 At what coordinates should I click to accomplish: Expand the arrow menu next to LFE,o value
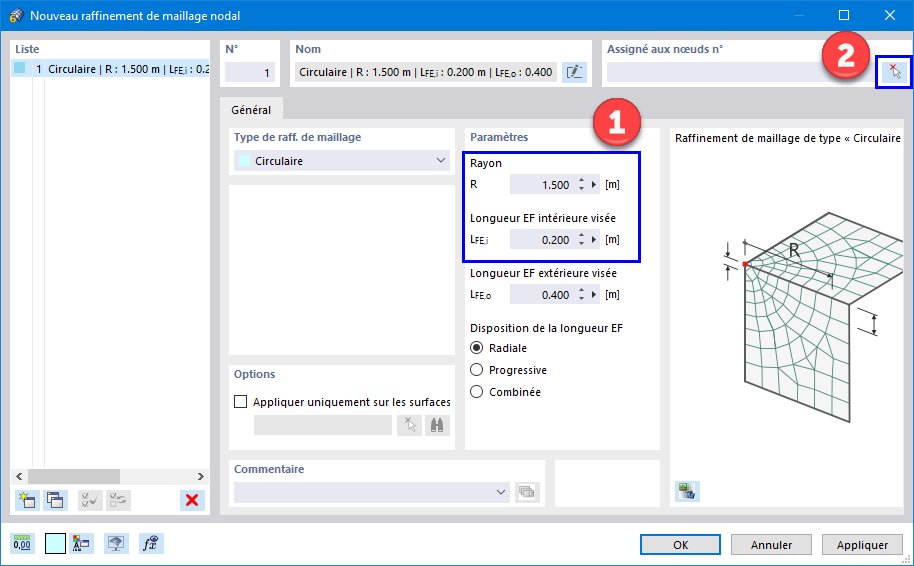coord(594,294)
